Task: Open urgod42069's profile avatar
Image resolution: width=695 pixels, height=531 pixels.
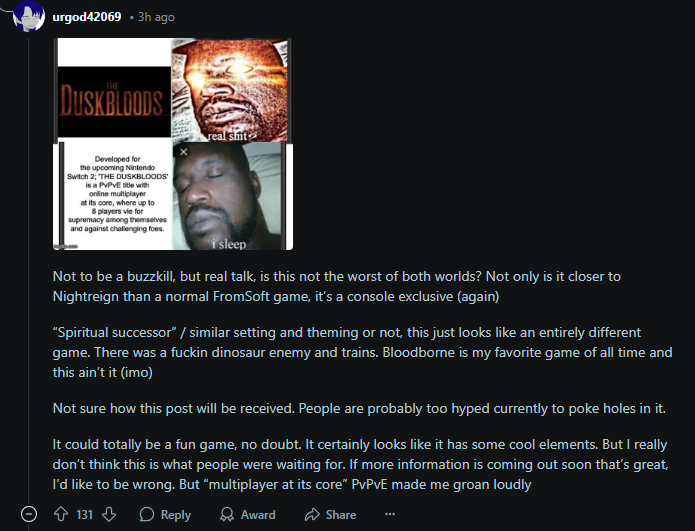Action: [x=29, y=16]
